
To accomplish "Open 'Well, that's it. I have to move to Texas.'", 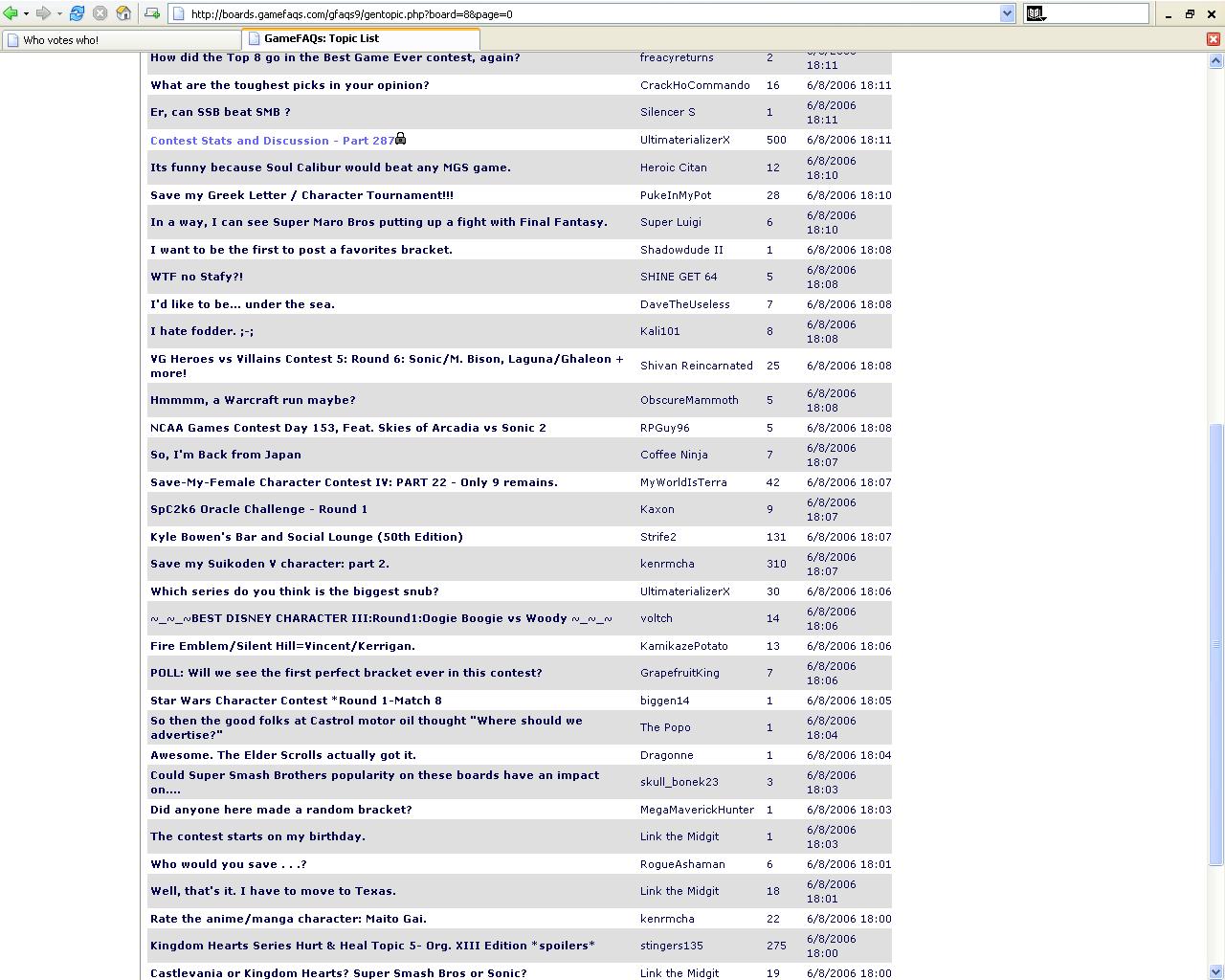I will (273, 891).
